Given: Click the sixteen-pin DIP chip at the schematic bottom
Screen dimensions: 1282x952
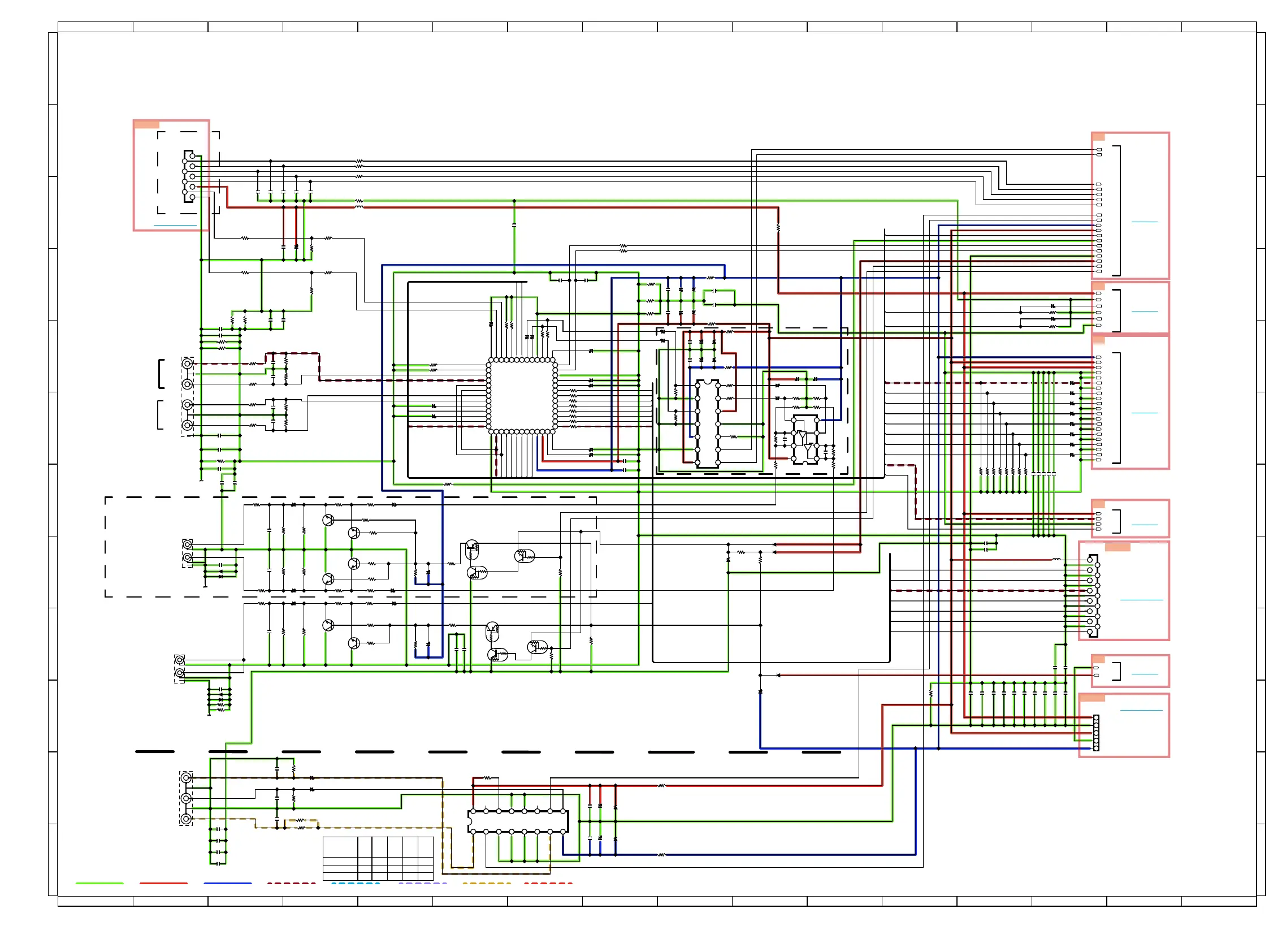Looking at the screenshot, I should 518,821.
